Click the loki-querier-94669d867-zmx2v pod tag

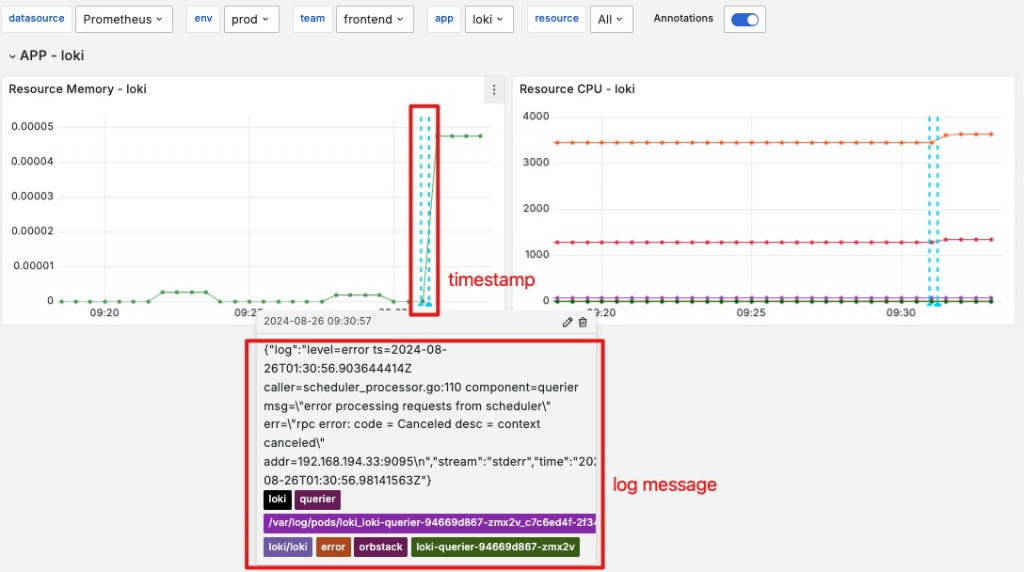pyautogui.click(x=495, y=547)
